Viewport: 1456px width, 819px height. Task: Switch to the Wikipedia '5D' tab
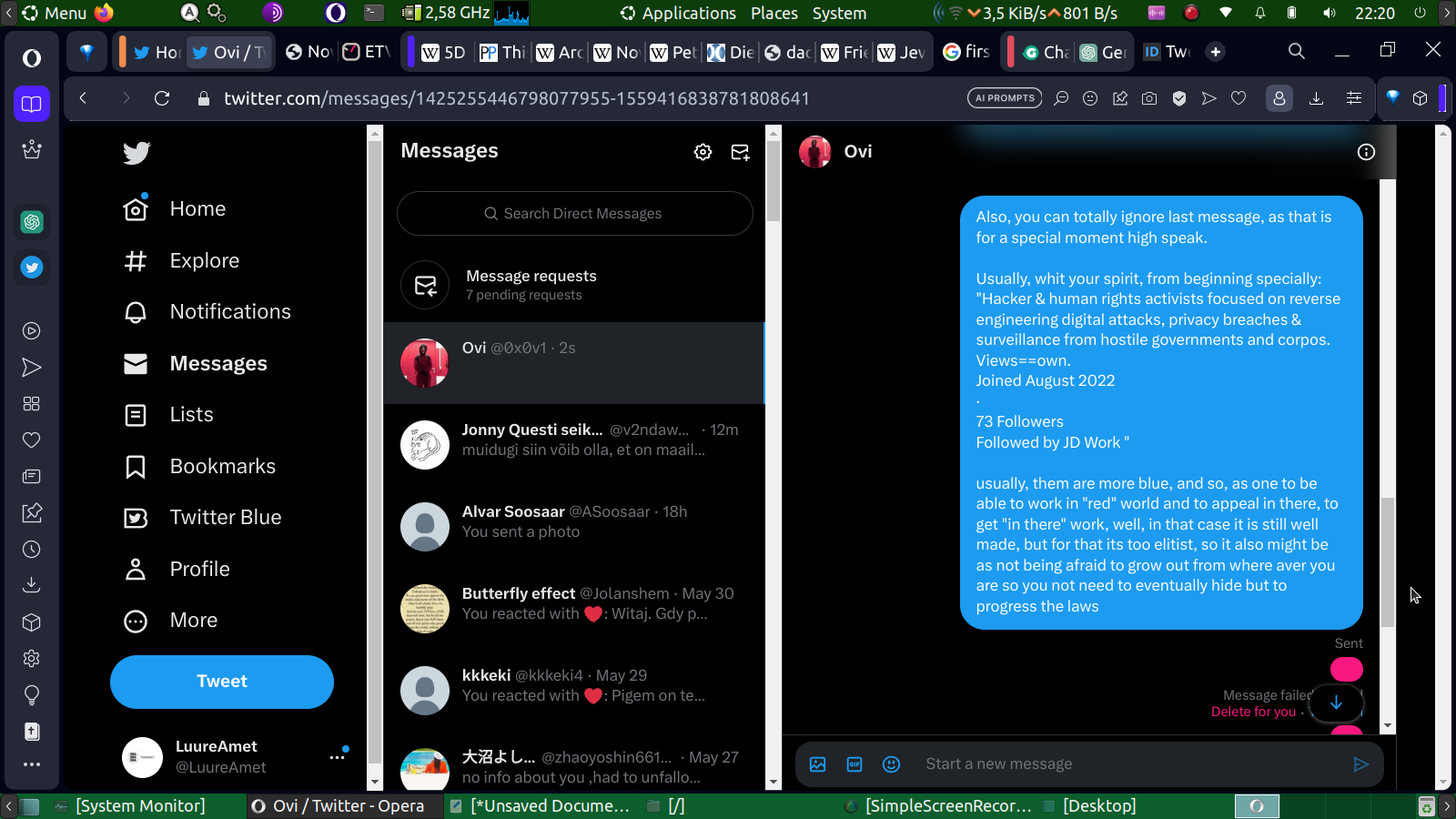click(x=443, y=52)
